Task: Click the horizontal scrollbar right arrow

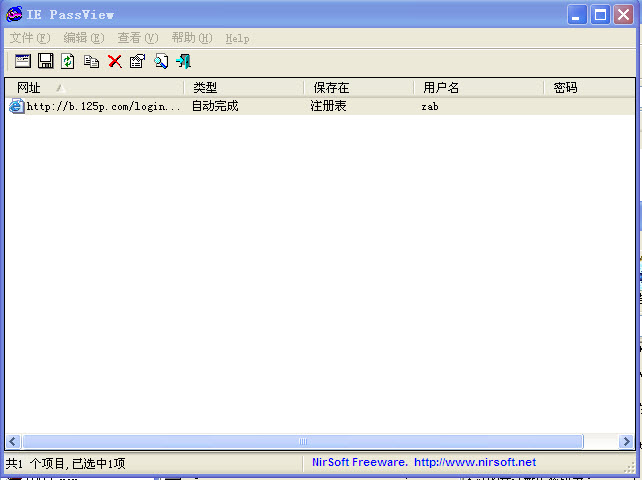Action: (x=626, y=442)
